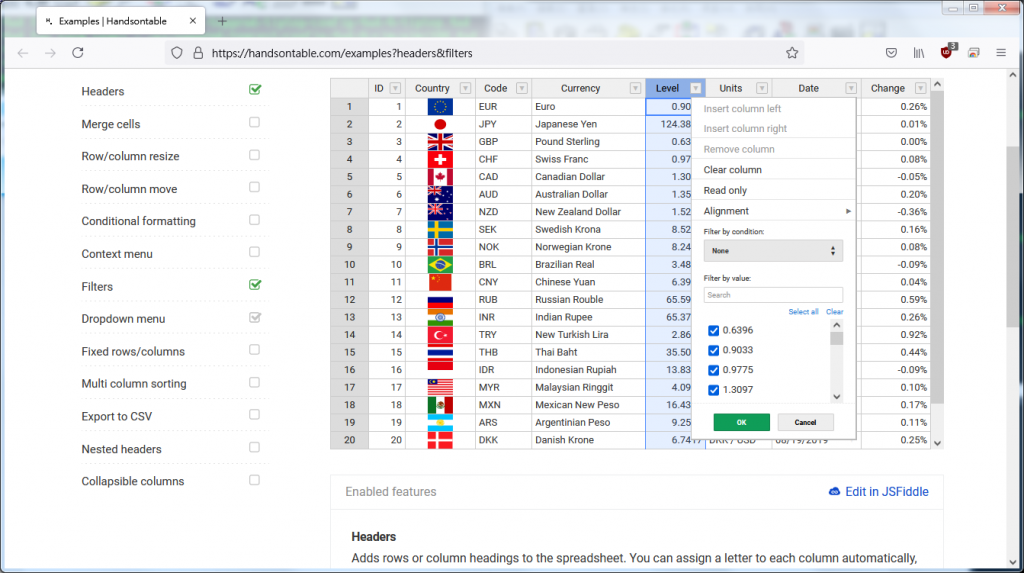The height and width of the screenshot is (573, 1024).
Task: Enable the Export to CSV checkbox
Action: coord(255,415)
